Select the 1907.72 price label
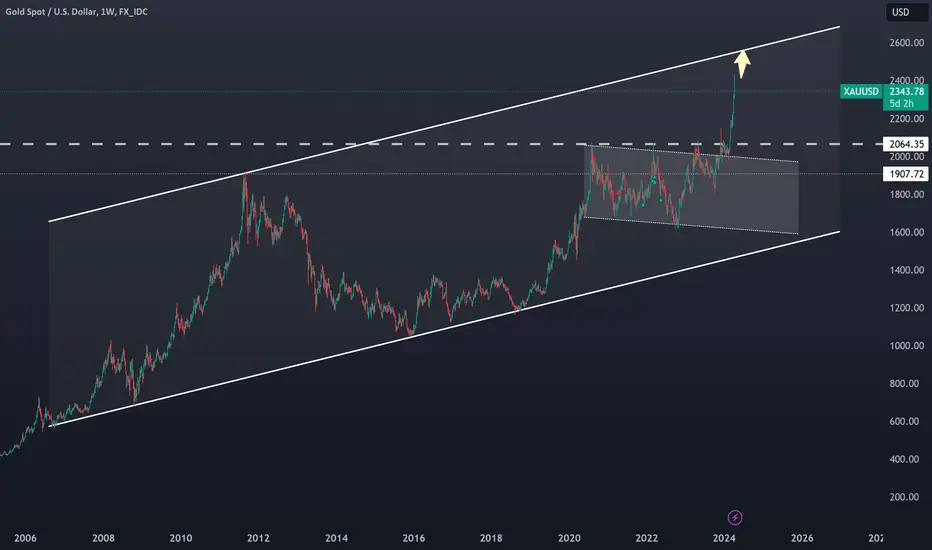 [906, 174]
